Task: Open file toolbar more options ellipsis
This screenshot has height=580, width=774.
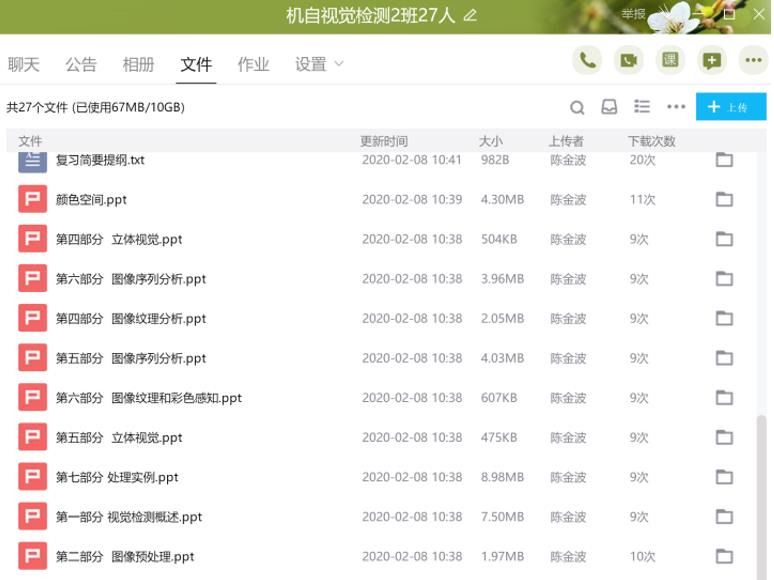Action: click(x=676, y=107)
